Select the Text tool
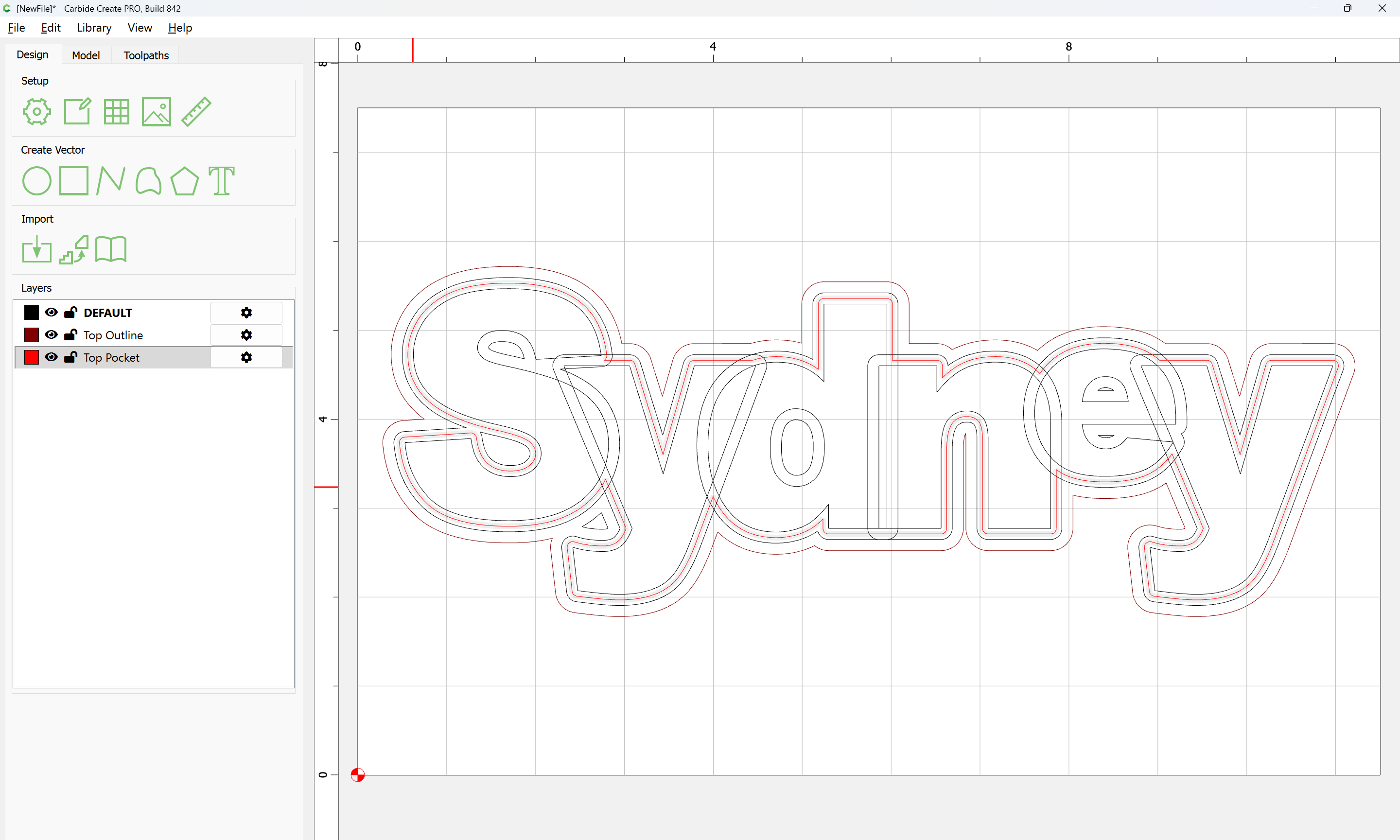The height and width of the screenshot is (840, 1400). point(221,181)
